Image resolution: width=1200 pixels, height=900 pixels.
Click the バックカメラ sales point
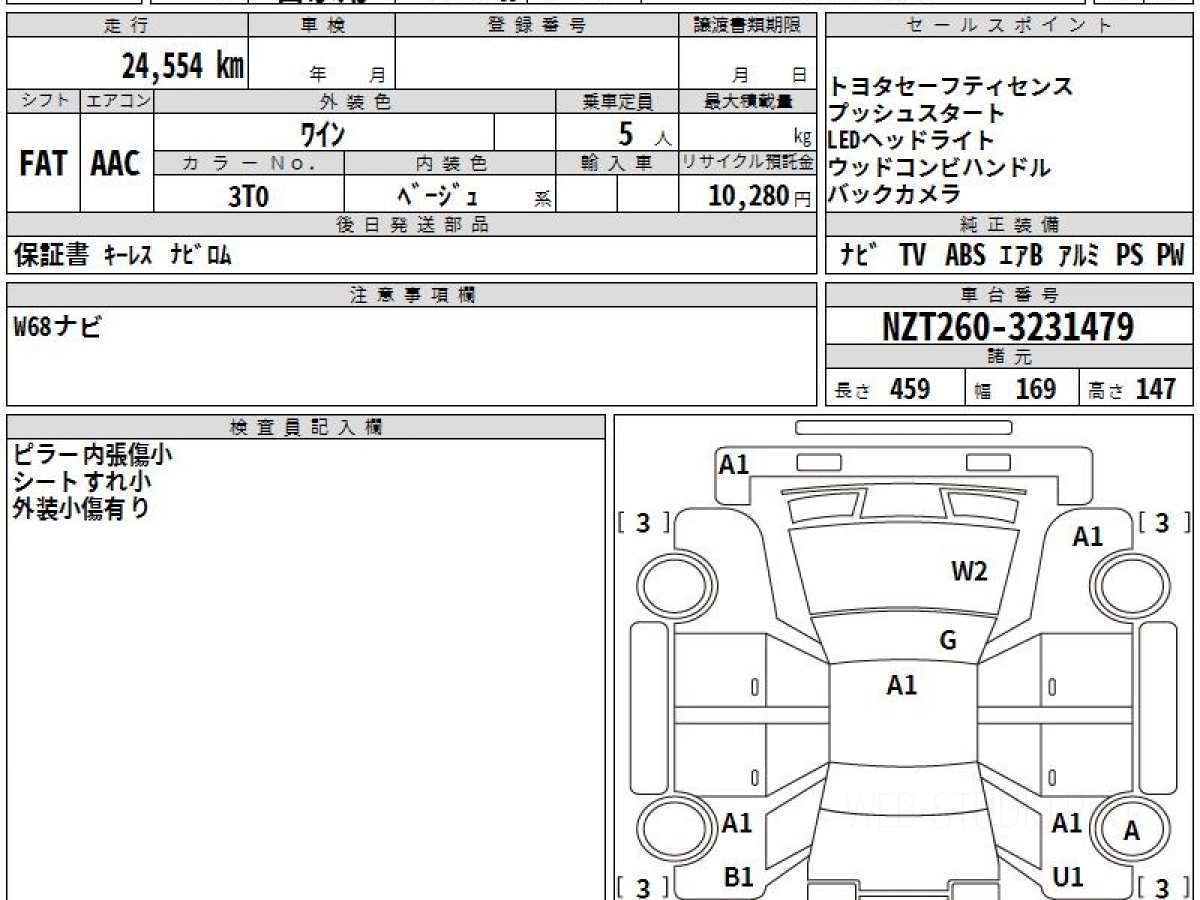coord(895,194)
